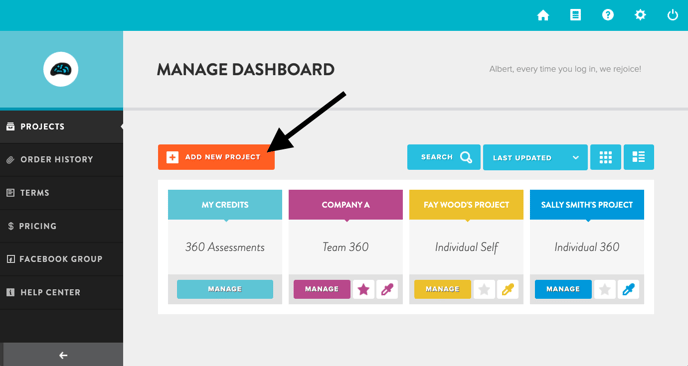Viewport: 688px width, 366px height.
Task: Collapse the sidebar with the left arrow
Action: click(63, 355)
